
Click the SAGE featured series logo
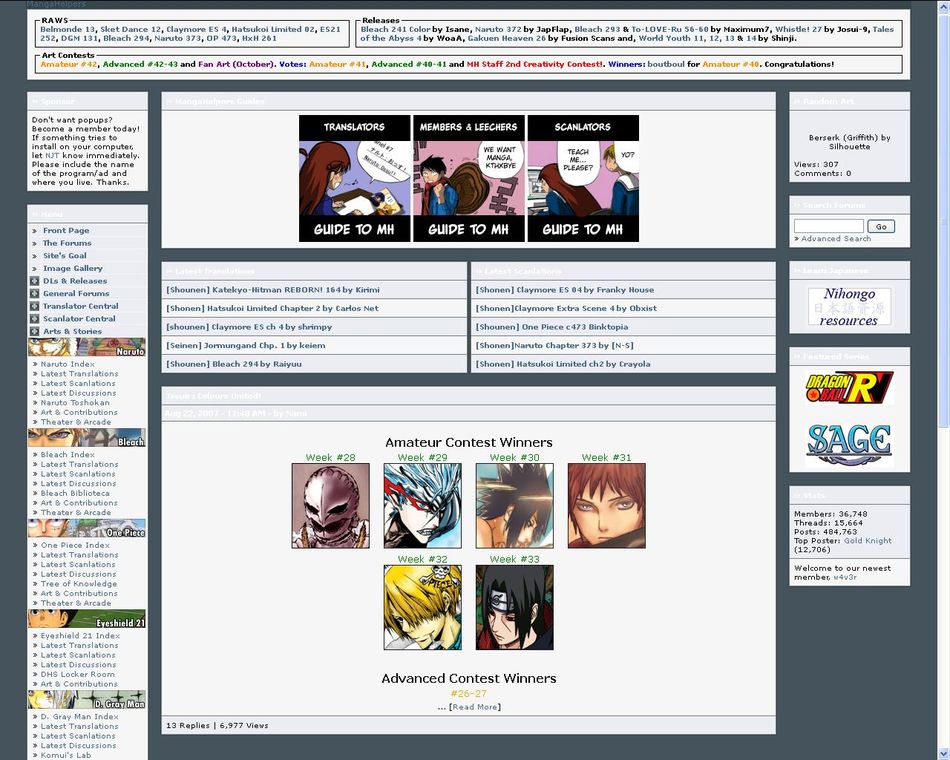point(849,443)
